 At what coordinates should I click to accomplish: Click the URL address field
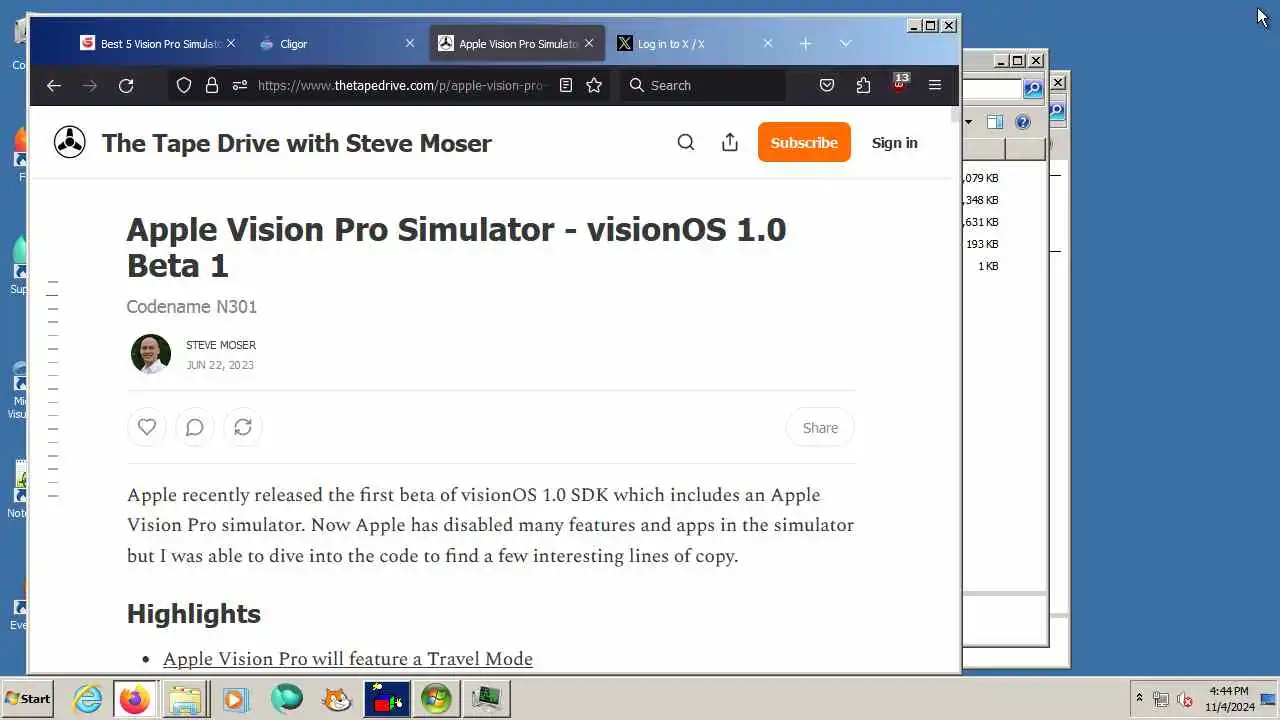[403, 86]
